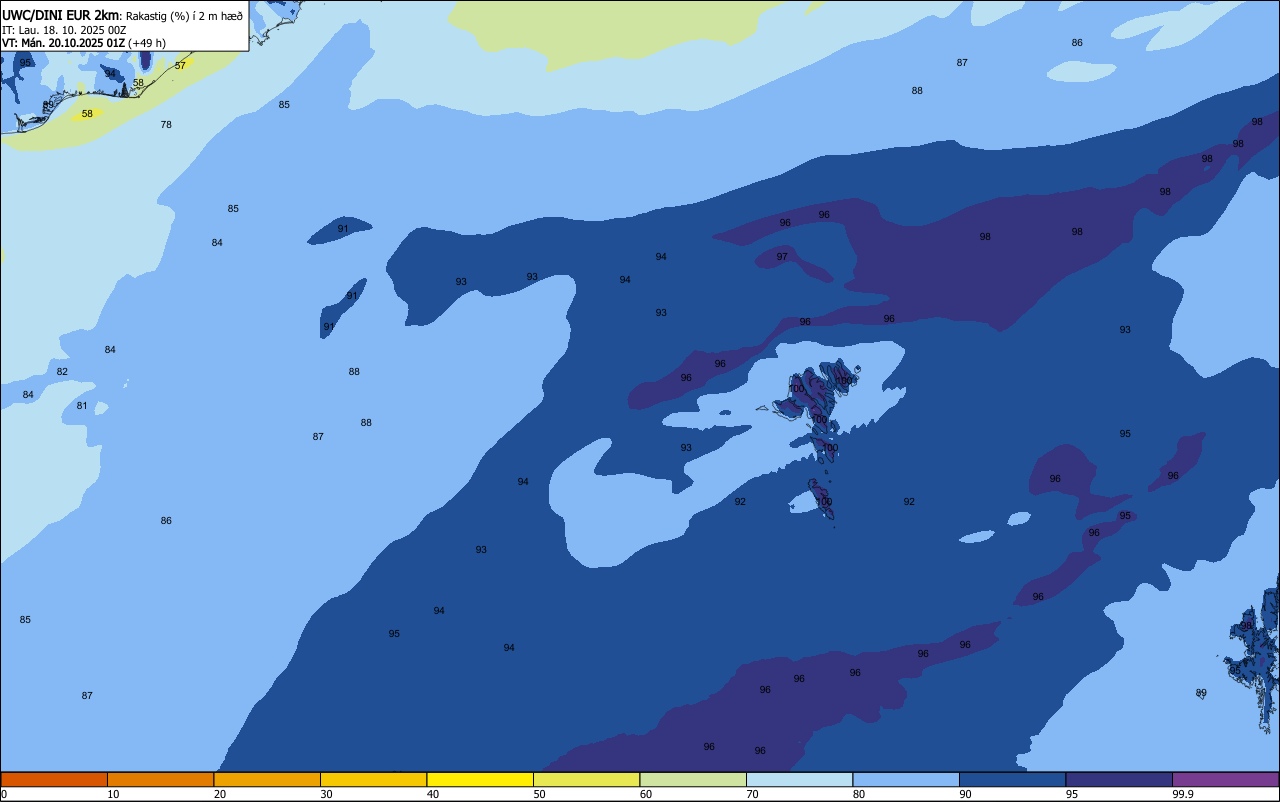Select the 20–30 amber legend color segment

pos(267,779)
